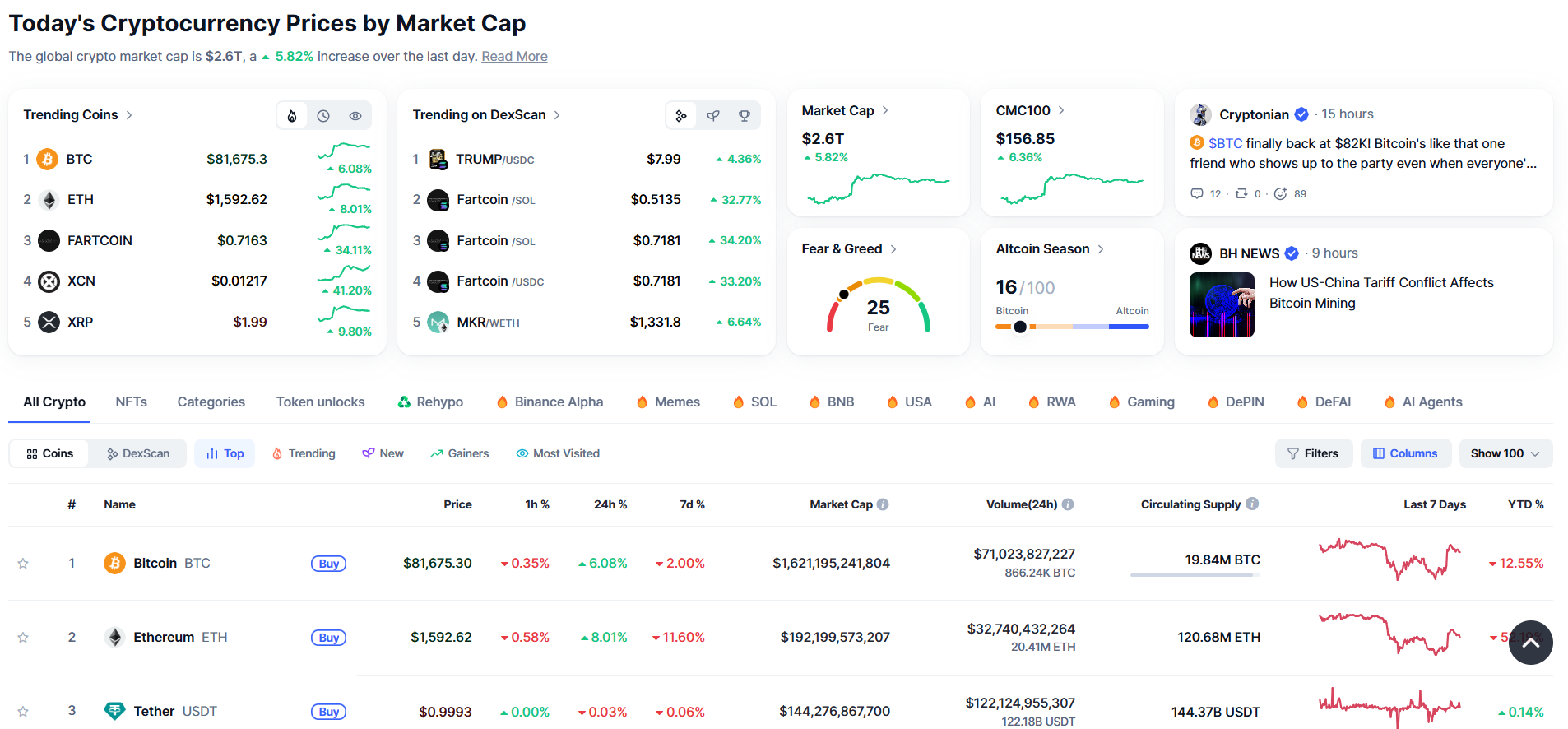Click the Bitcoin logo in Trending Coins
Viewport: 1568px width, 729px height.
[48, 159]
